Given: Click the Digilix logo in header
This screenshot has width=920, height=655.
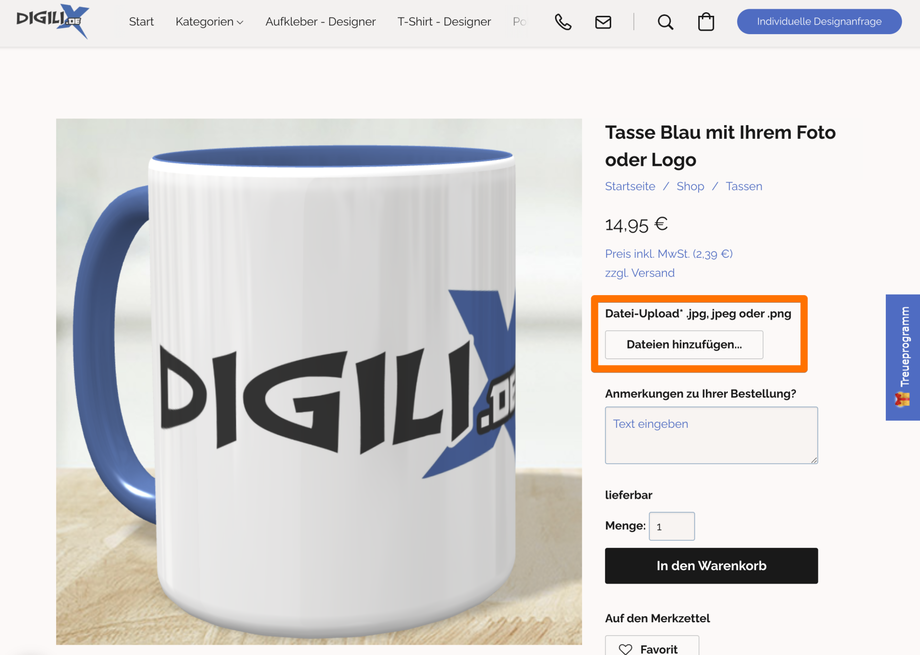Looking at the screenshot, I should pos(52,20).
